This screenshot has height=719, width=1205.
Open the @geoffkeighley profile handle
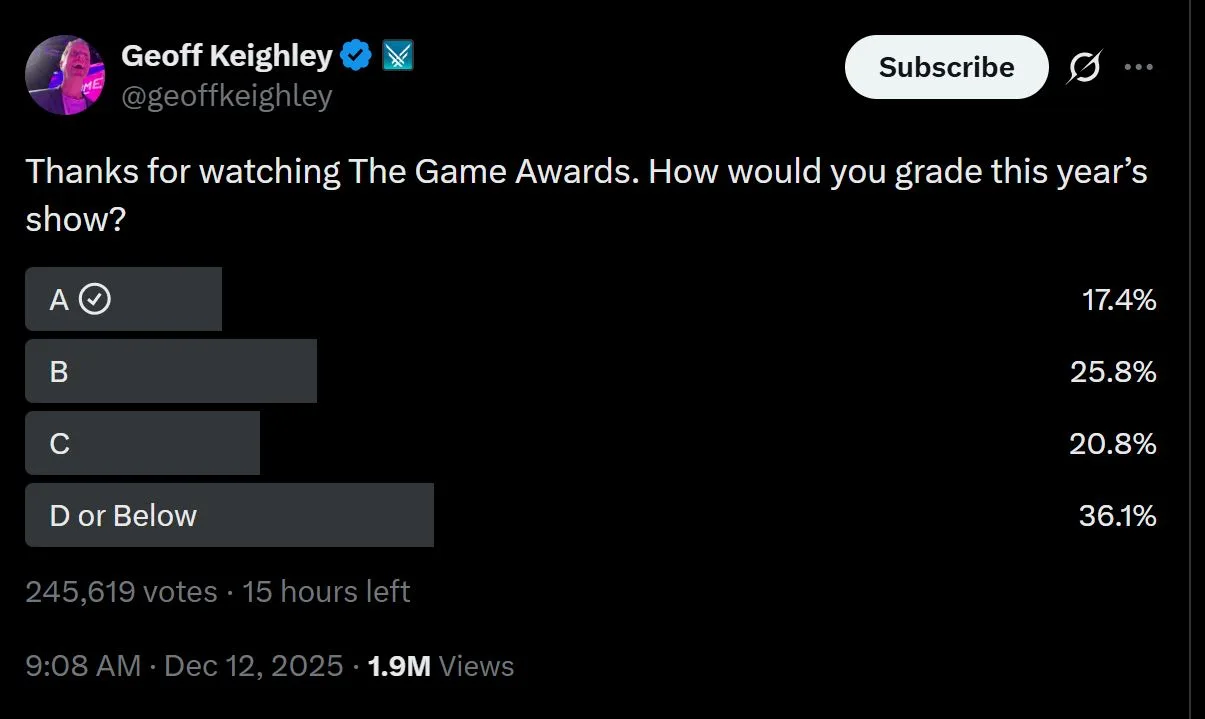[226, 96]
